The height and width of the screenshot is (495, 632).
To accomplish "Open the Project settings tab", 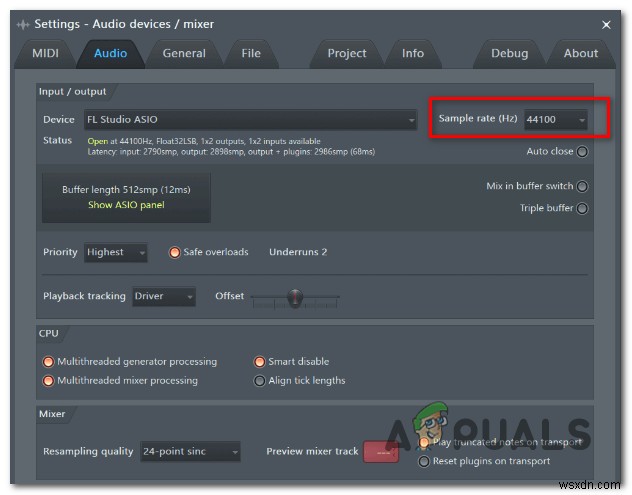I will pos(347,54).
